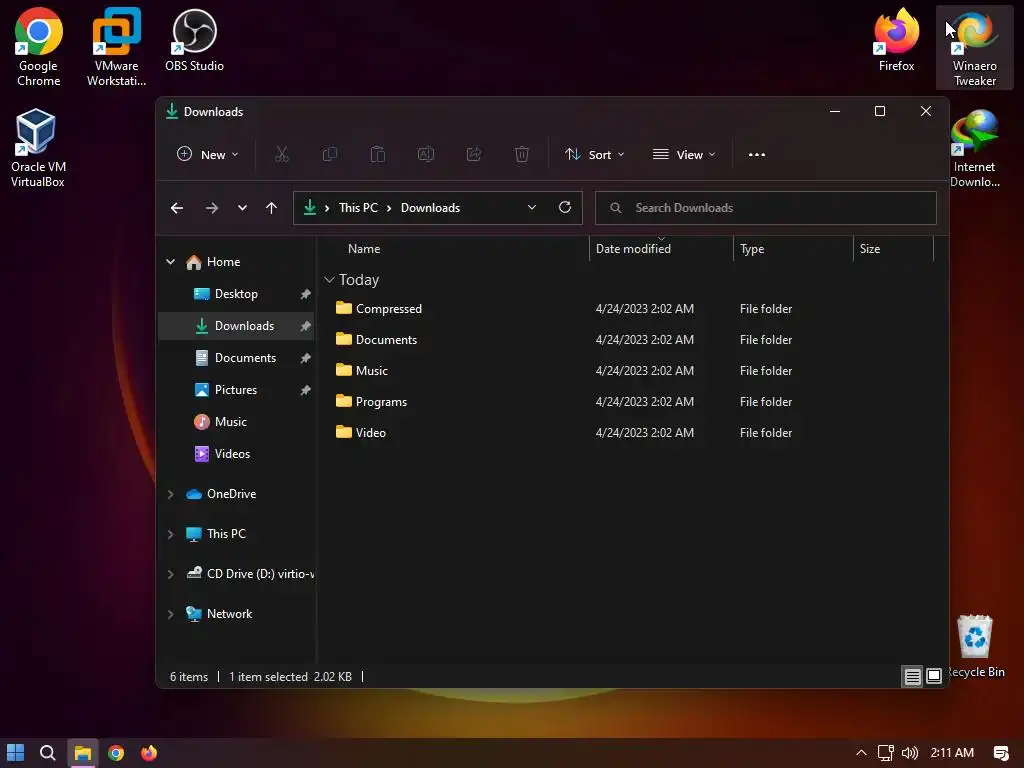Screen dimensions: 1024x768
Task: Click the Paste clipboard icon in toolbar
Action: point(377,154)
